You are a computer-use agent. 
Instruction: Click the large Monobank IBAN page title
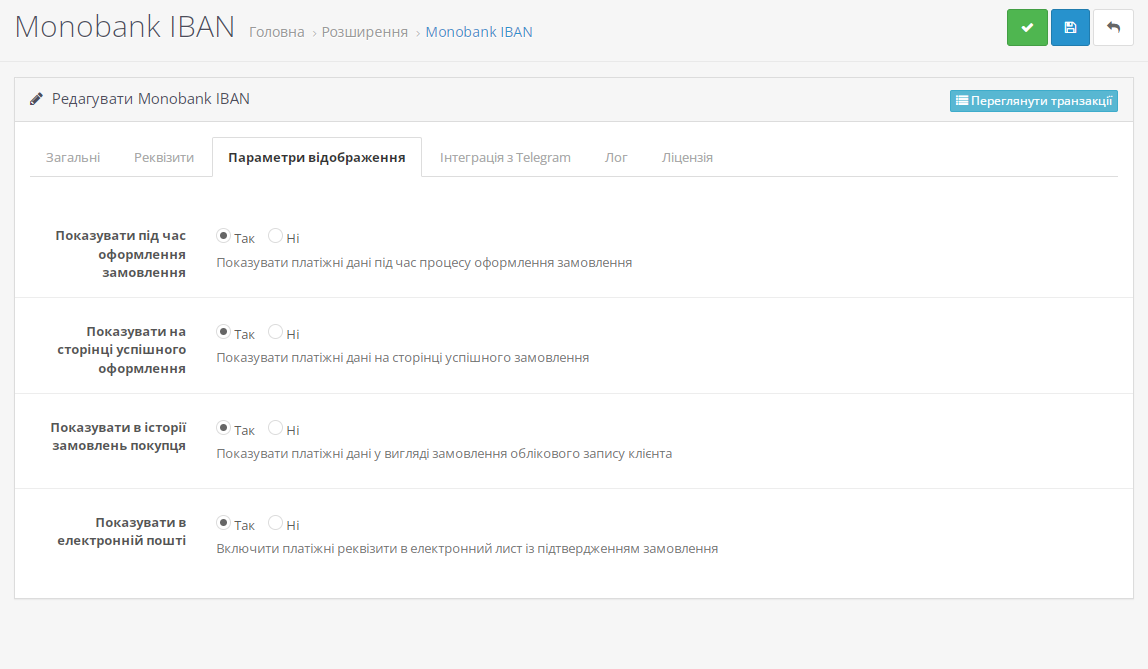click(124, 27)
